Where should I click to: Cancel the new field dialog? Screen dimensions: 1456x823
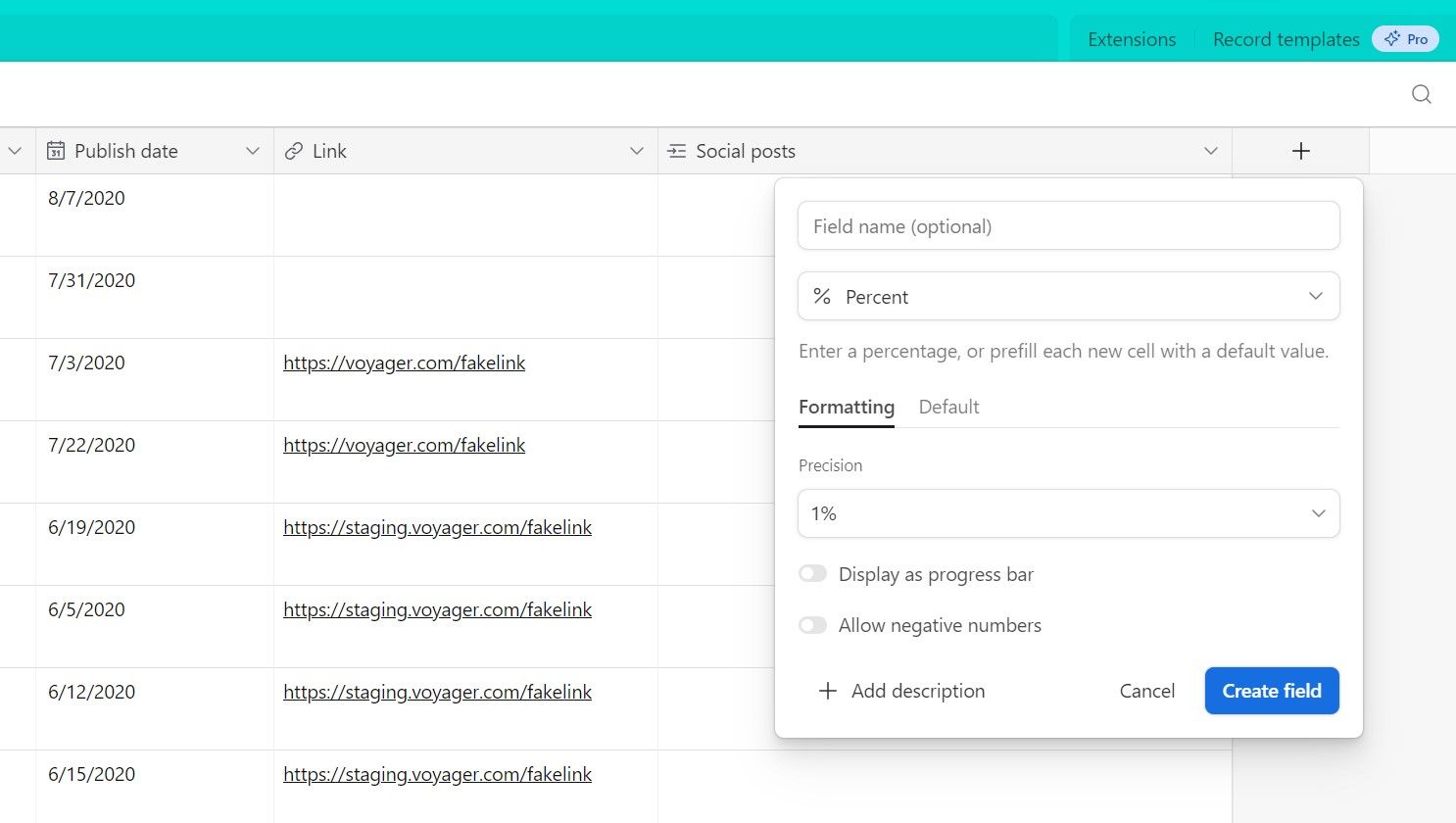[1146, 691]
